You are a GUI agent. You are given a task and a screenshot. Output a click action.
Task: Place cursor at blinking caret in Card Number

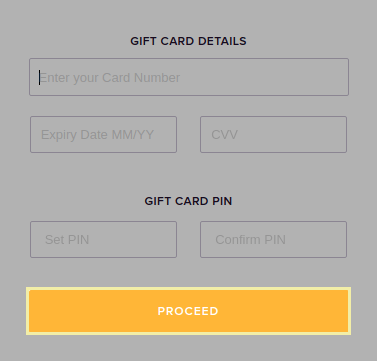(39, 77)
